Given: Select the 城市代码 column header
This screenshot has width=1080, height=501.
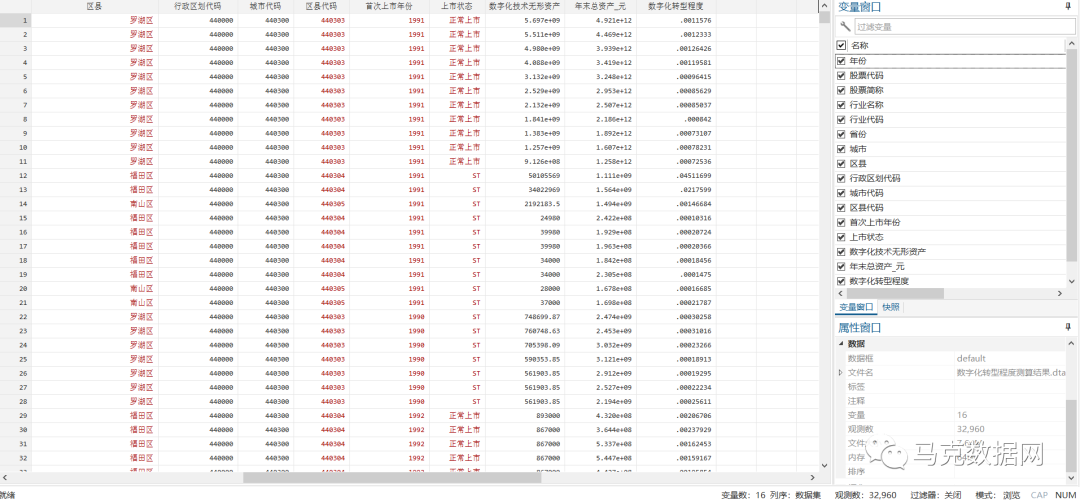Looking at the screenshot, I should (x=266, y=6).
